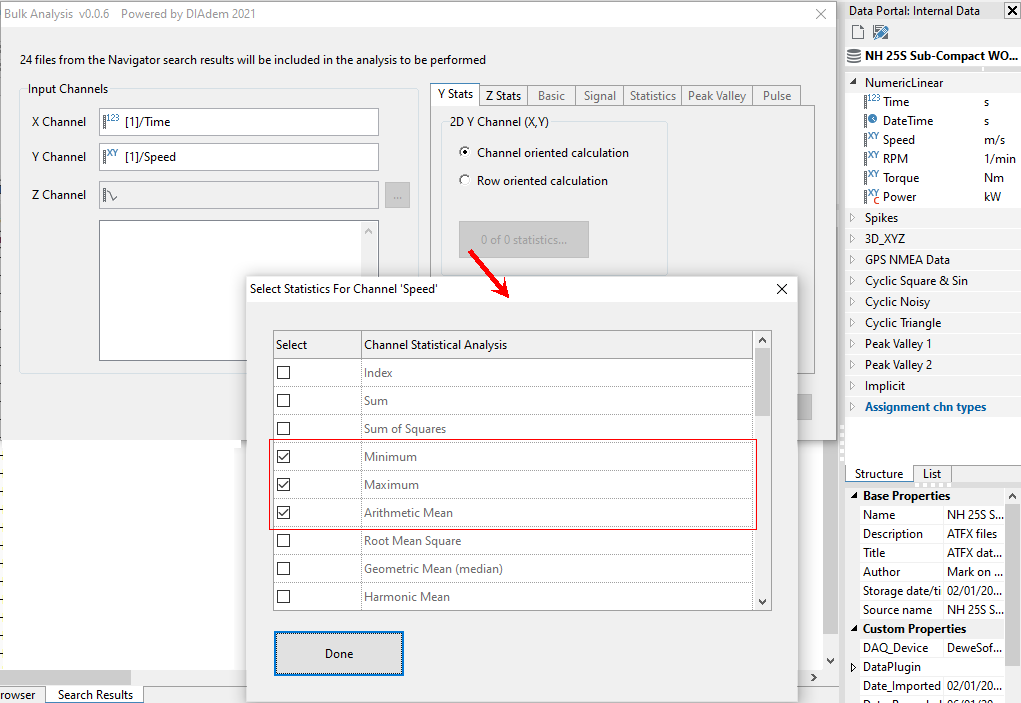Collapse the NumericLinear channel group
1021x703 pixels.
click(853, 83)
